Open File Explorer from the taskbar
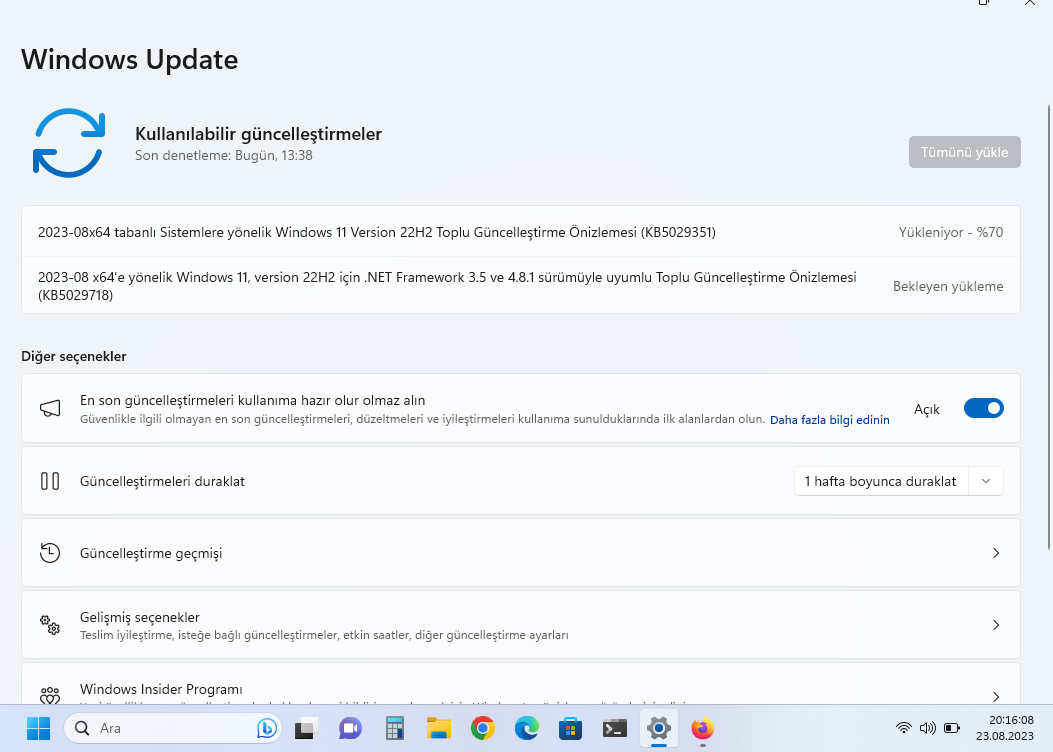1053x752 pixels. click(439, 728)
